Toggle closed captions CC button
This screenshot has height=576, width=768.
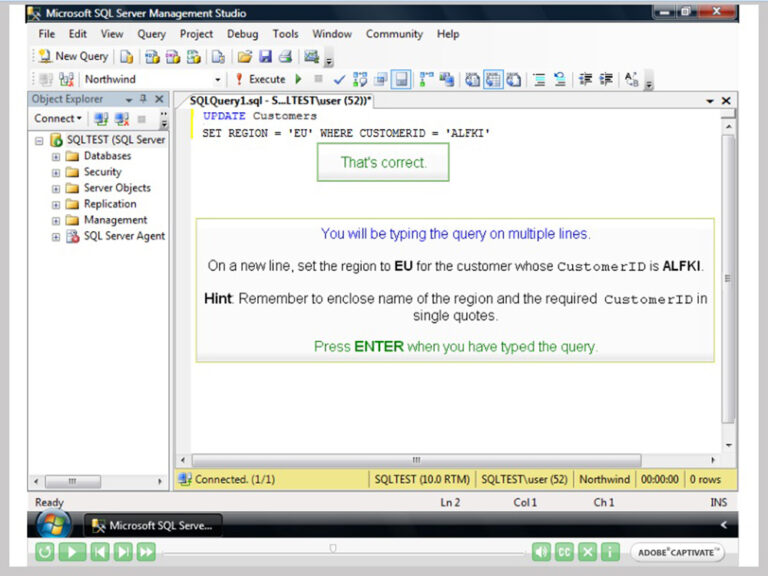[x=564, y=552]
